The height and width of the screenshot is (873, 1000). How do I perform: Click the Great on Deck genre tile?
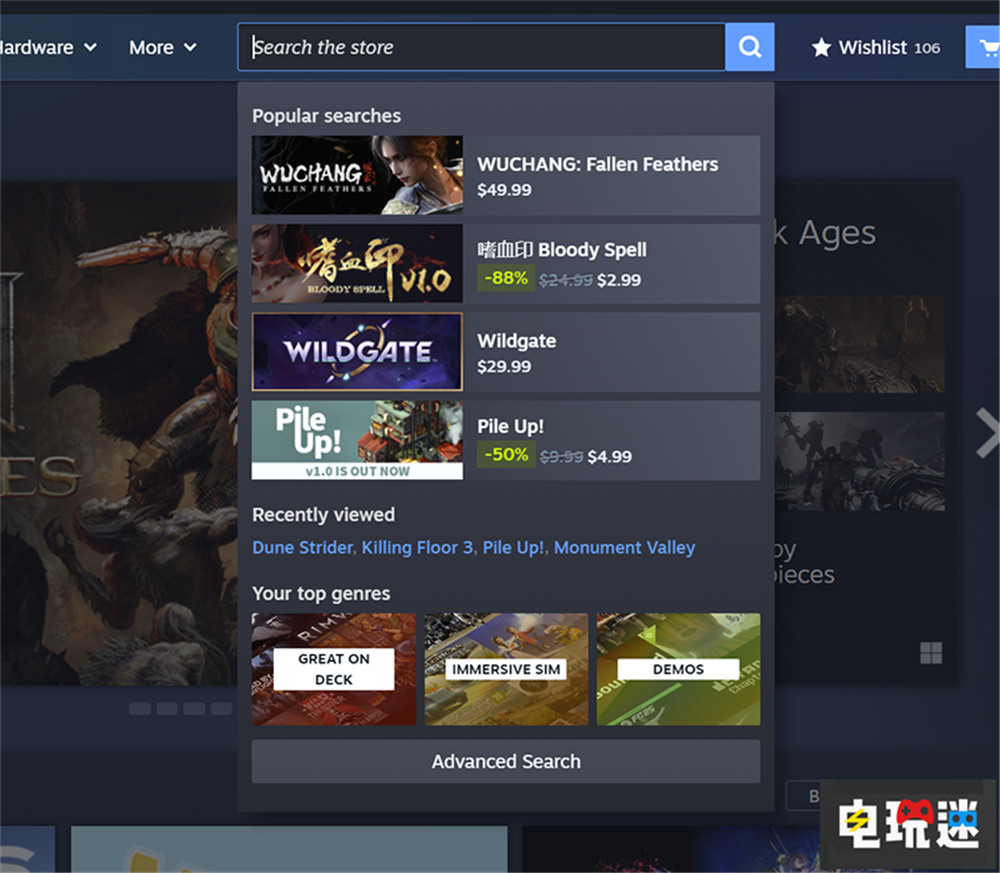tap(333, 668)
